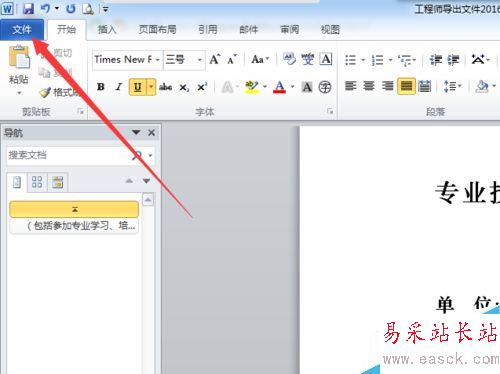
Task: Click the Distributed alignment icon
Action: pyautogui.click(x=425, y=86)
